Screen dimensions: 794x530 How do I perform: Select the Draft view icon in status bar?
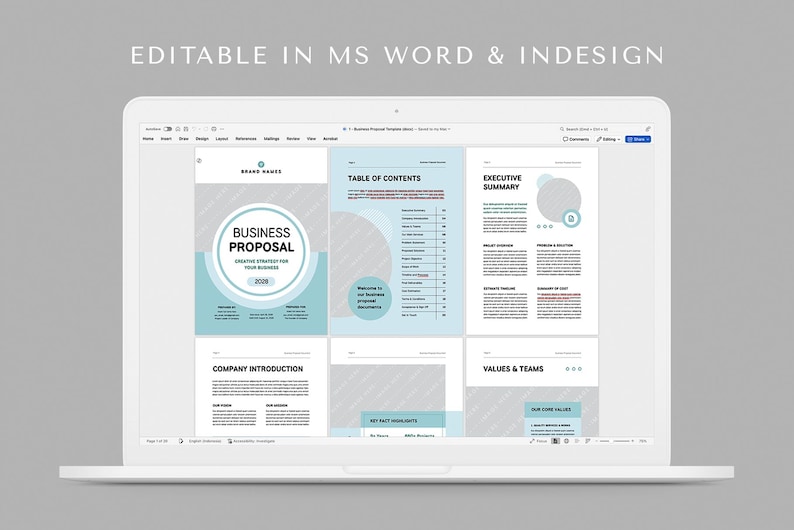point(588,441)
